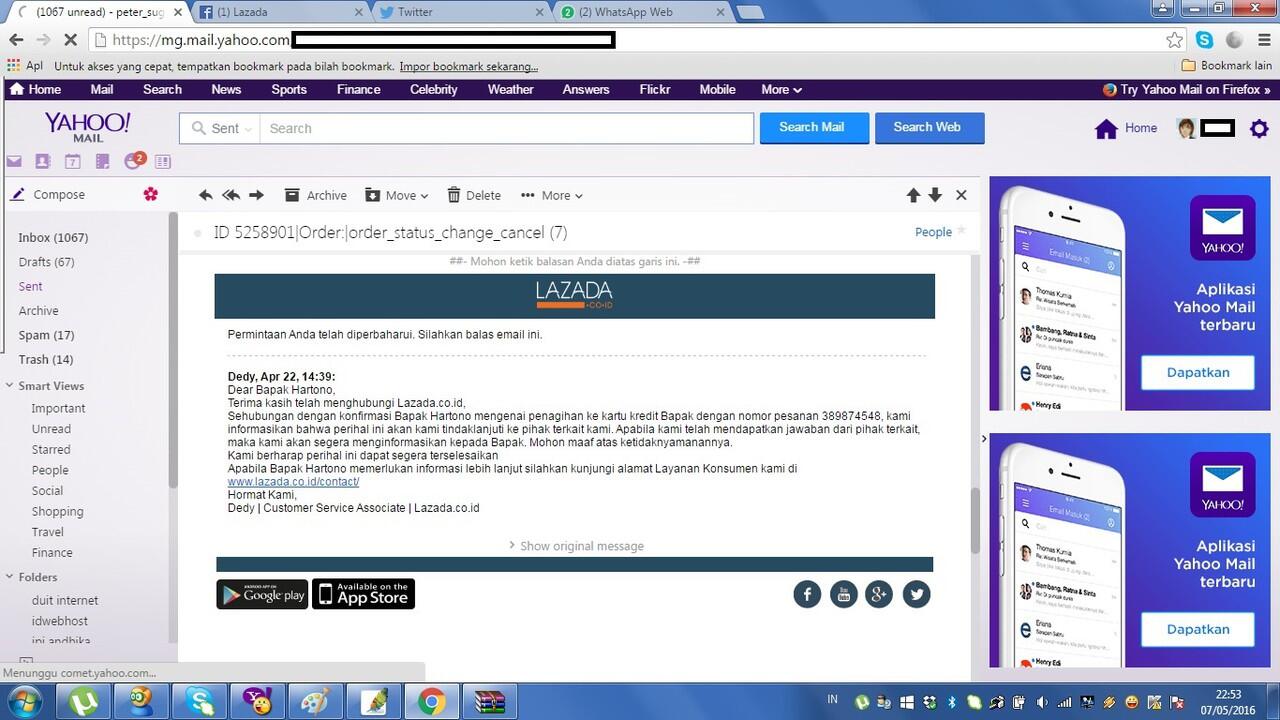Open calendar icon in Yahoo icon row
Image resolution: width=1280 pixels, height=720 pixels.
[72, 161]
